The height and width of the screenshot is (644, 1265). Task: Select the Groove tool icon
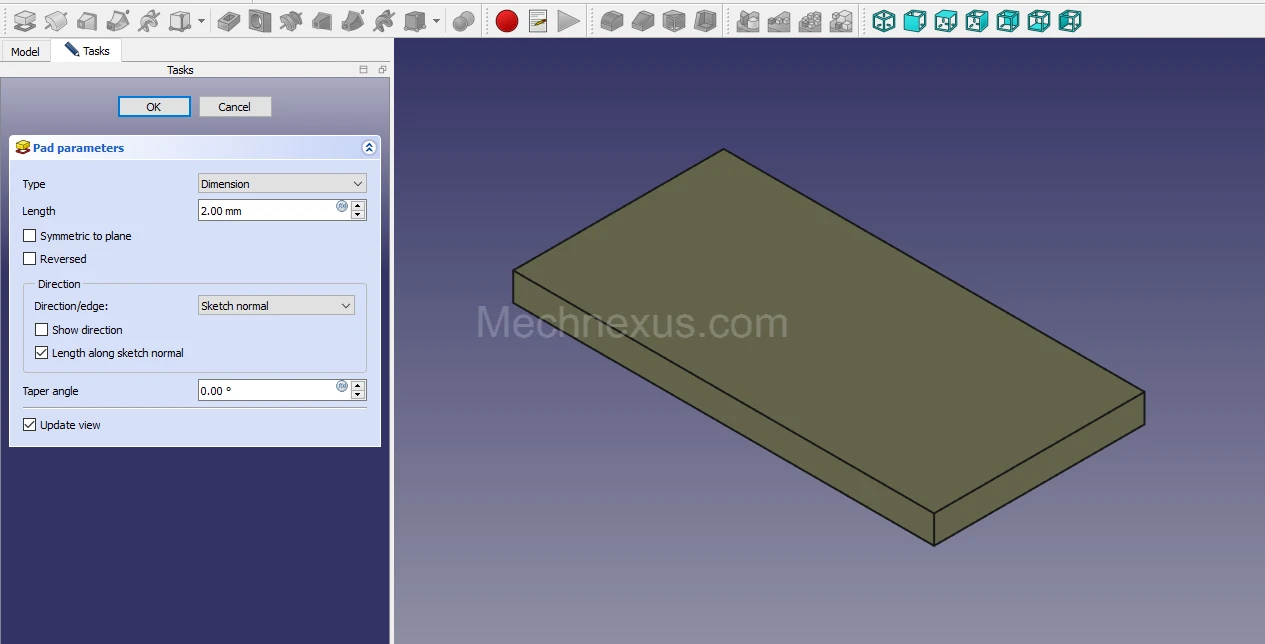pyautogui.click(x=291, y=20)
